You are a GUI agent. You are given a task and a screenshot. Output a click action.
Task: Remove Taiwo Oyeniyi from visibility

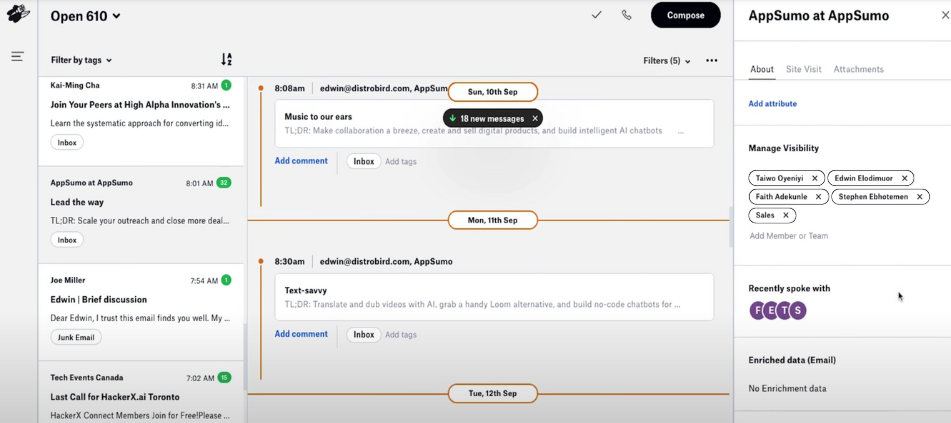815,178
